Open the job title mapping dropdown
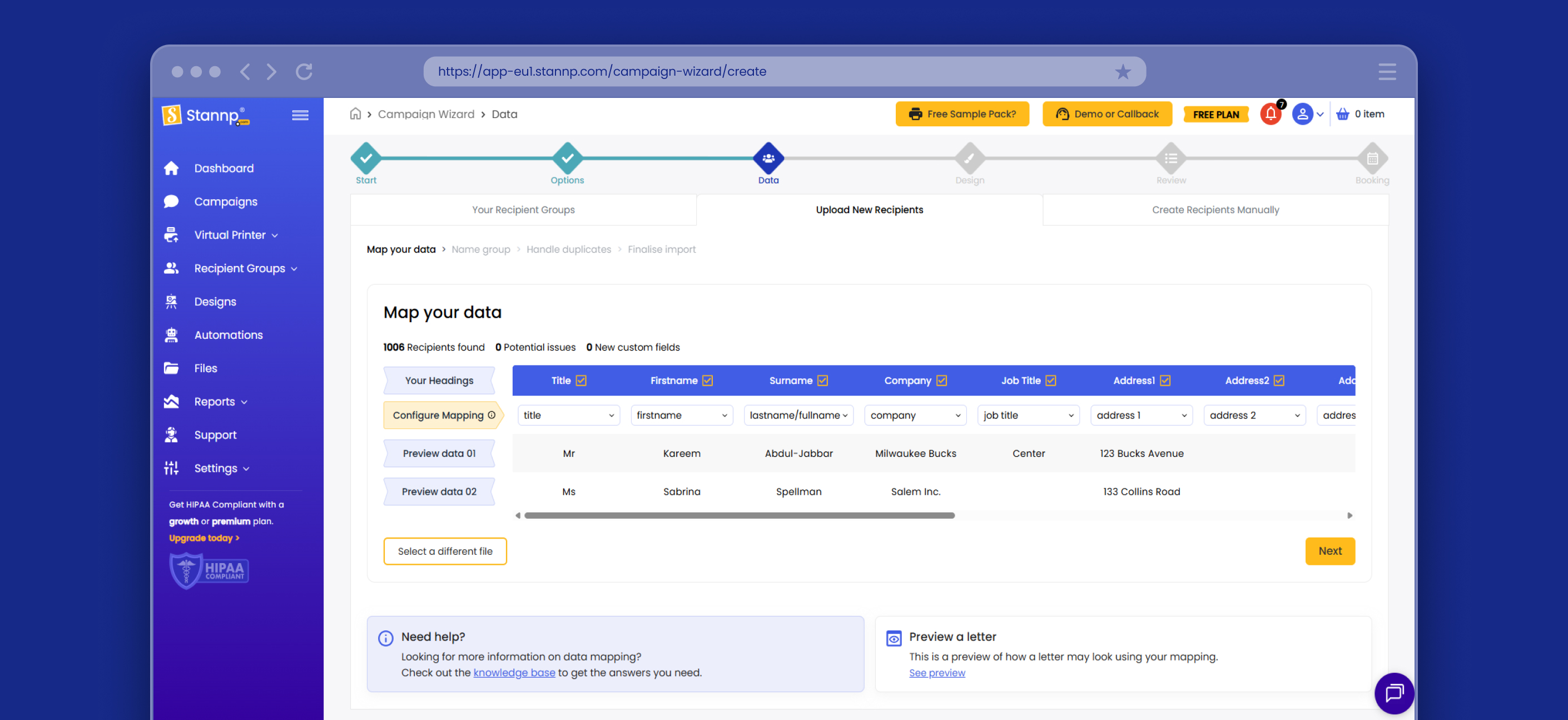Viewport: 1568px width, 720px height. pyautogui.click(x=1028, y=415)
